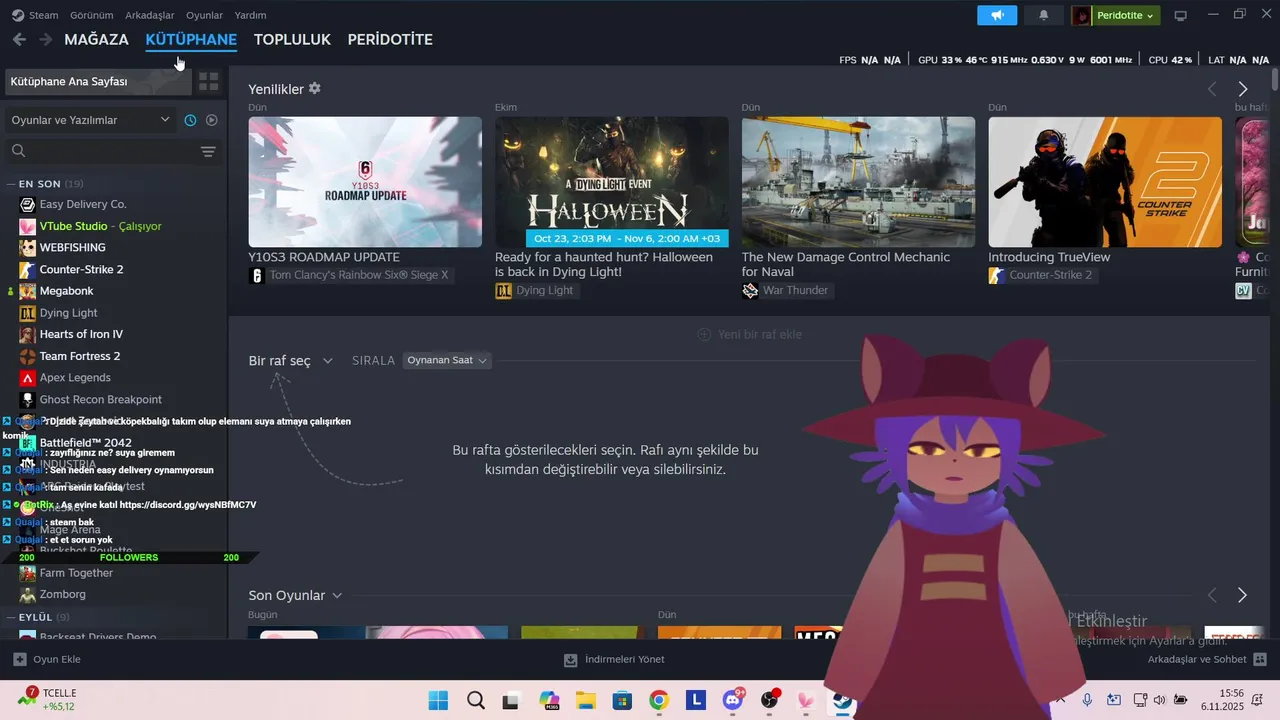Go back with the left navigation arrow

point(19,39)
